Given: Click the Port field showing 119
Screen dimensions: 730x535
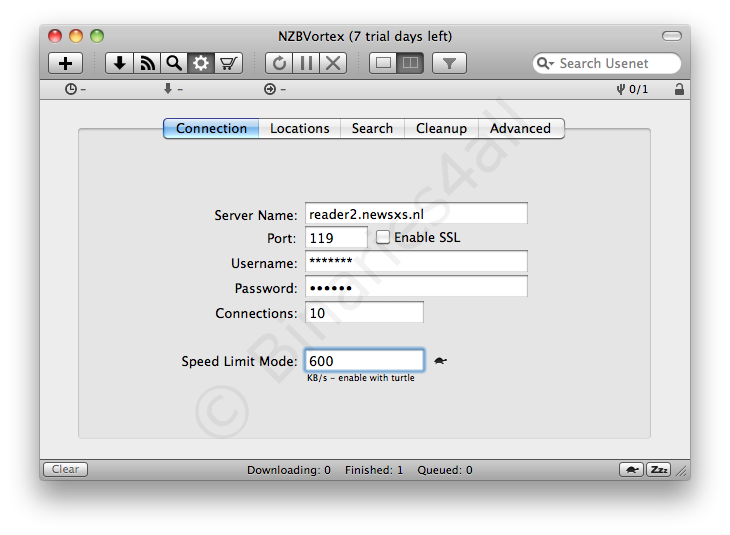Looking at the screenshot, I should coord(336,237).
